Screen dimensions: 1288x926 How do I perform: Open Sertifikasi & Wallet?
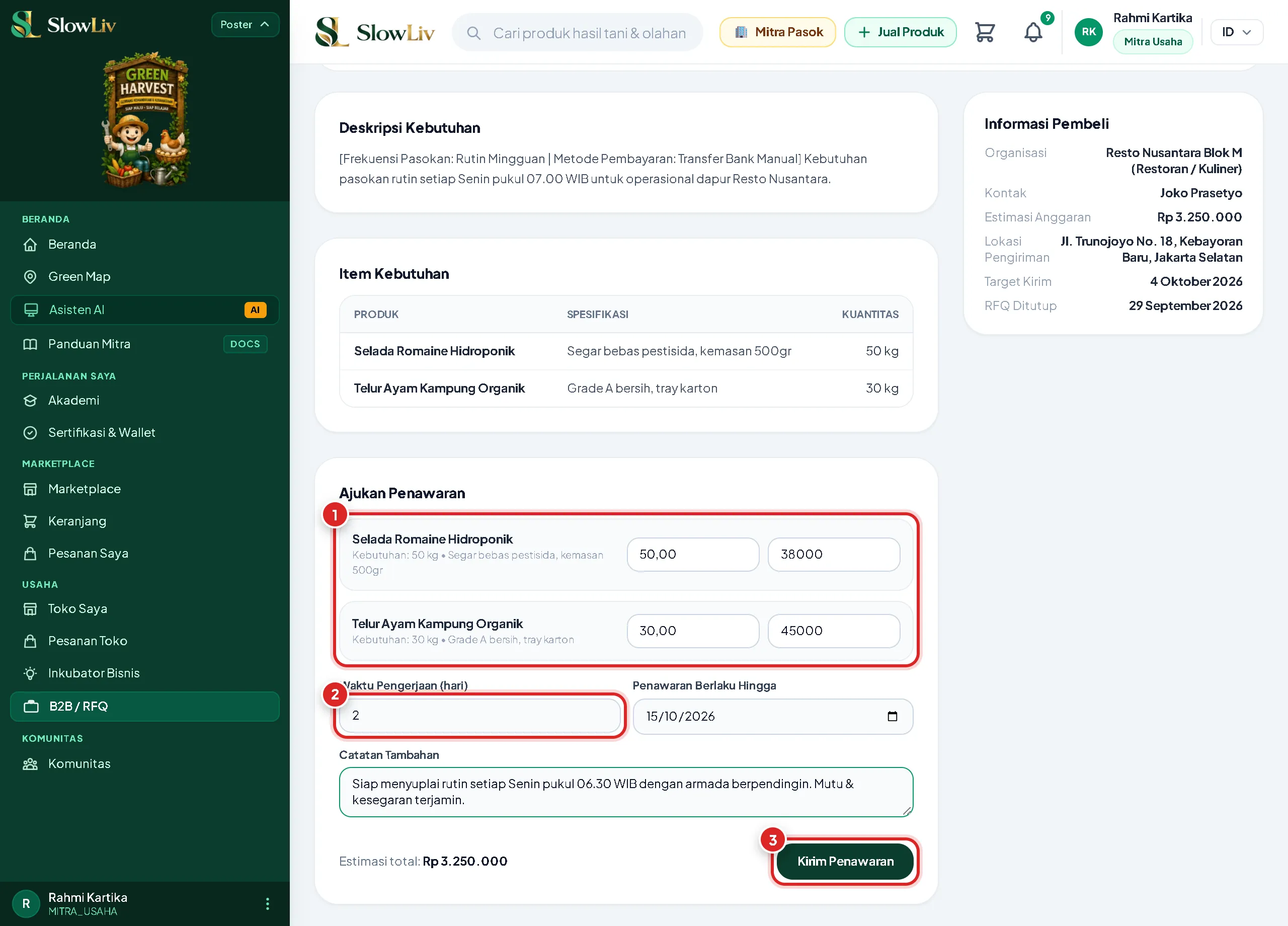point(145,433)
